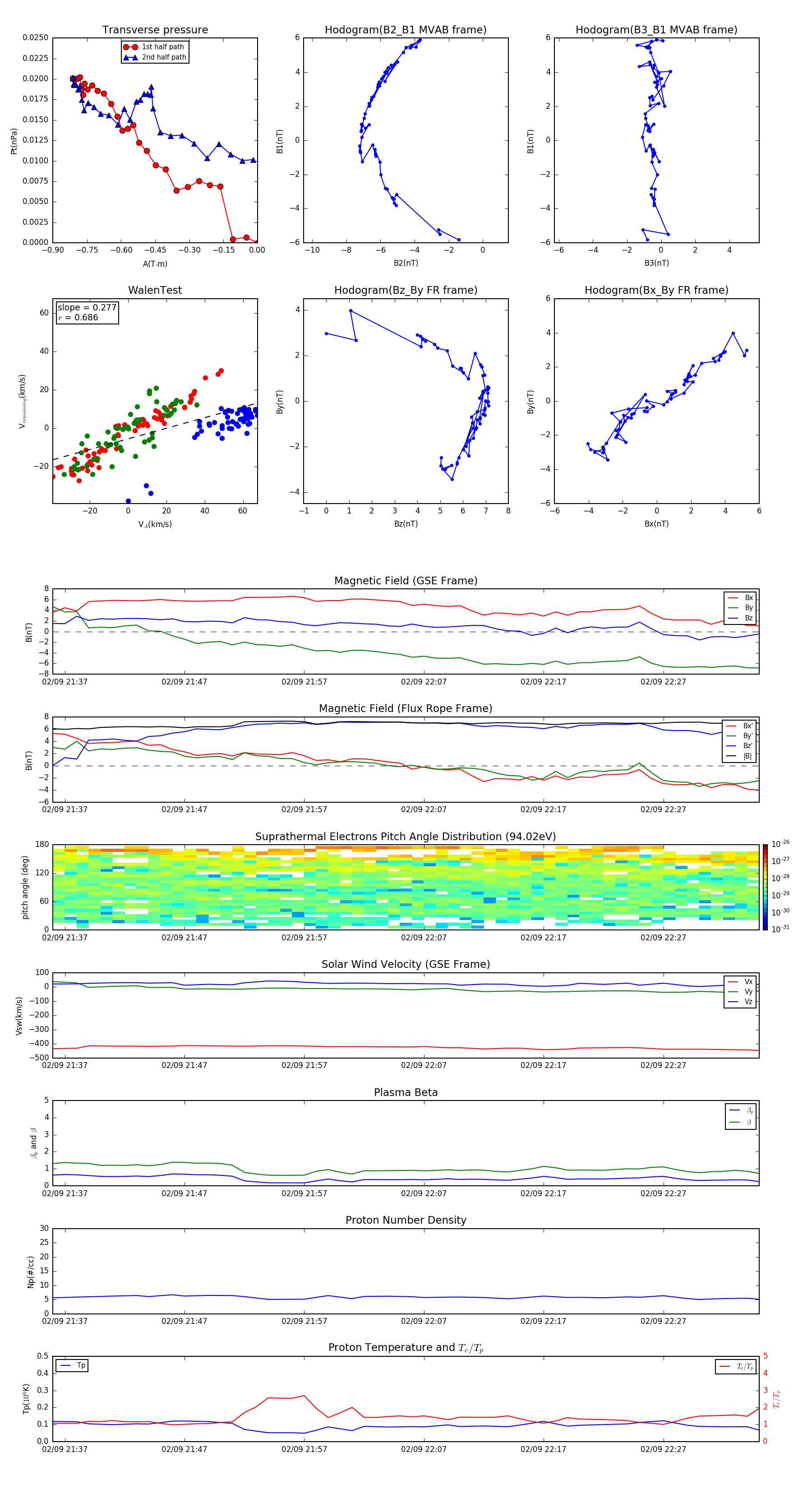Click the 'V_A(km/s)' axis label under WalenTest
Image resolution: width=812 pixels, height=1489 pixels.
click(155, 524)
